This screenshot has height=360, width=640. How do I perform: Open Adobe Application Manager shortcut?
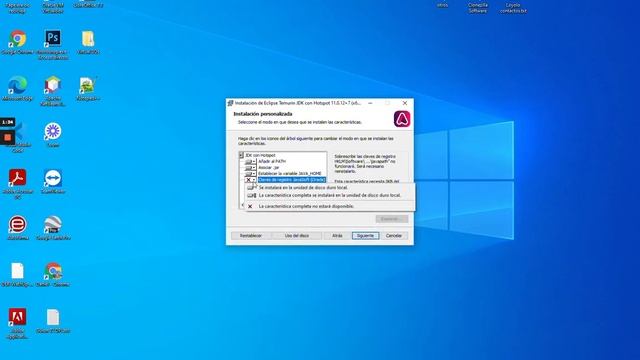click(17, 317)
